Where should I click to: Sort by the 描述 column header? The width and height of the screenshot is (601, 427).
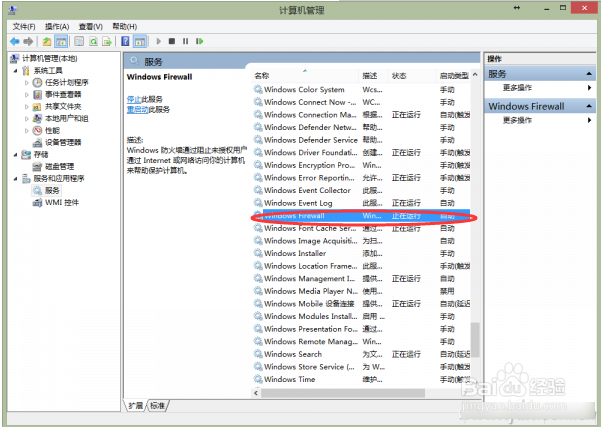point(374,76)
